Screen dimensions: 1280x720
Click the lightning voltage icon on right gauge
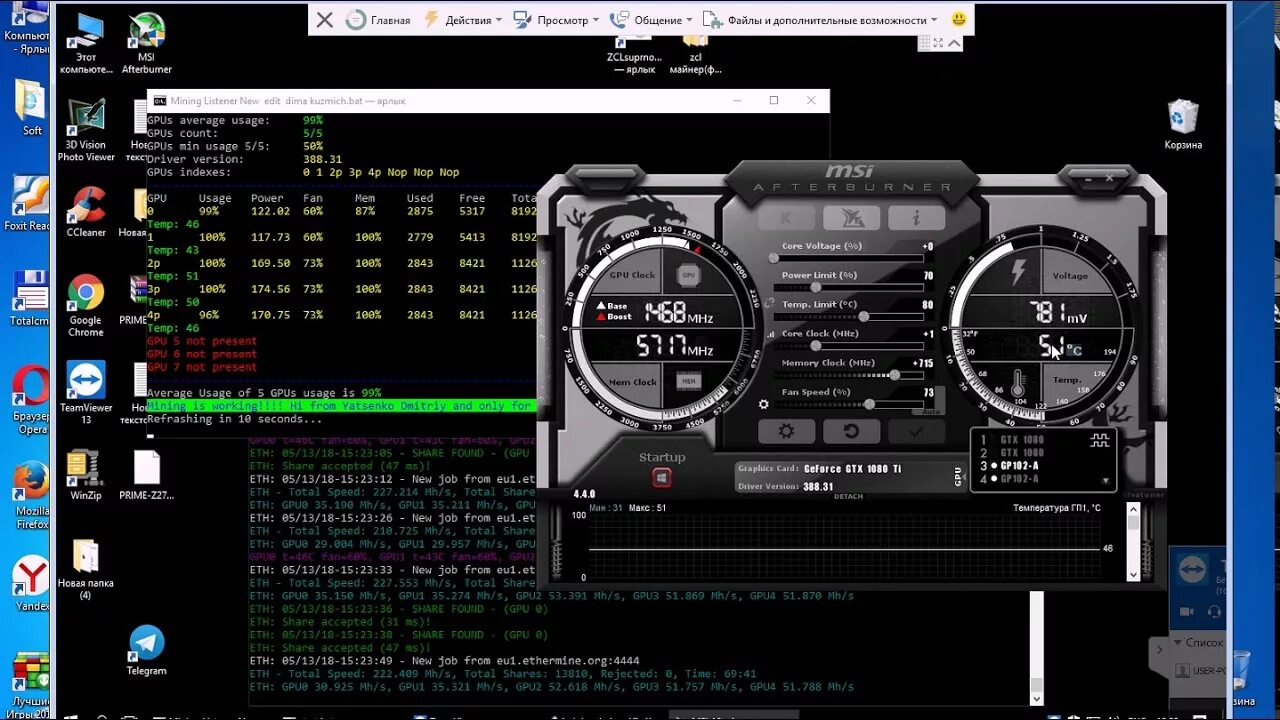click(x=1019, y=273)
